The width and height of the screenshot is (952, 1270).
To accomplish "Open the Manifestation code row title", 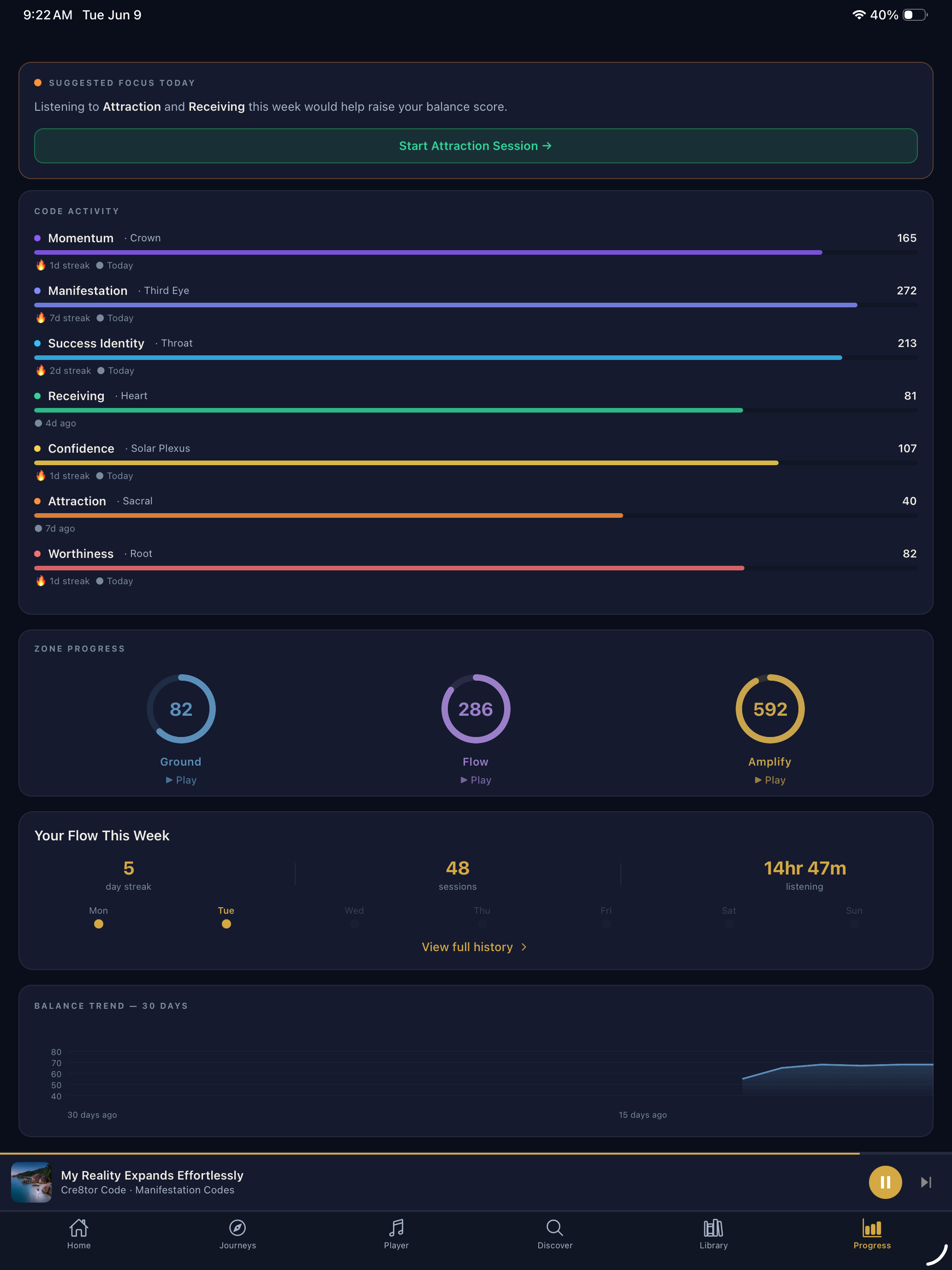I will (88, 291).
